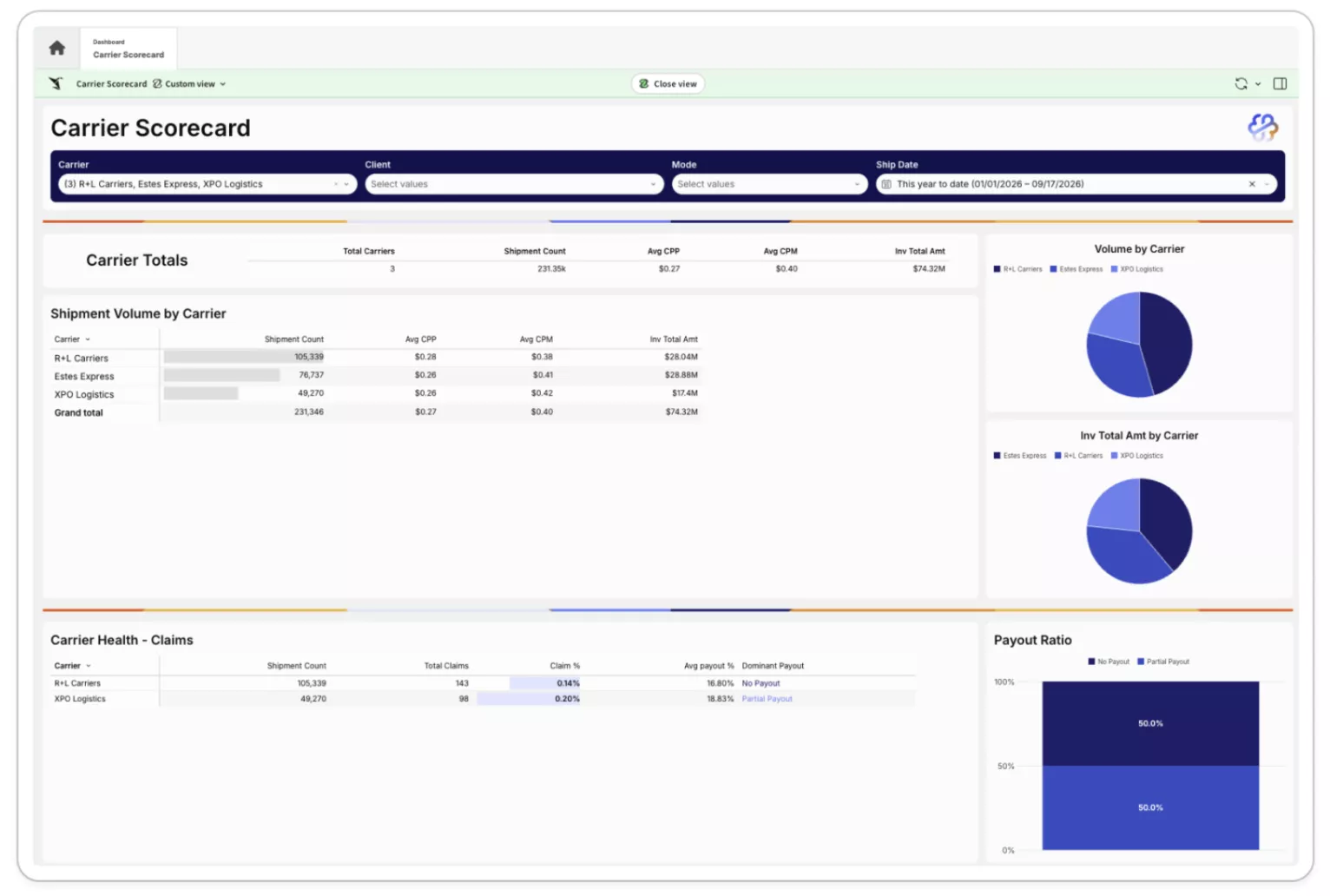Click the upper 50.0% No Payout bar segment

click(1150, 723)
